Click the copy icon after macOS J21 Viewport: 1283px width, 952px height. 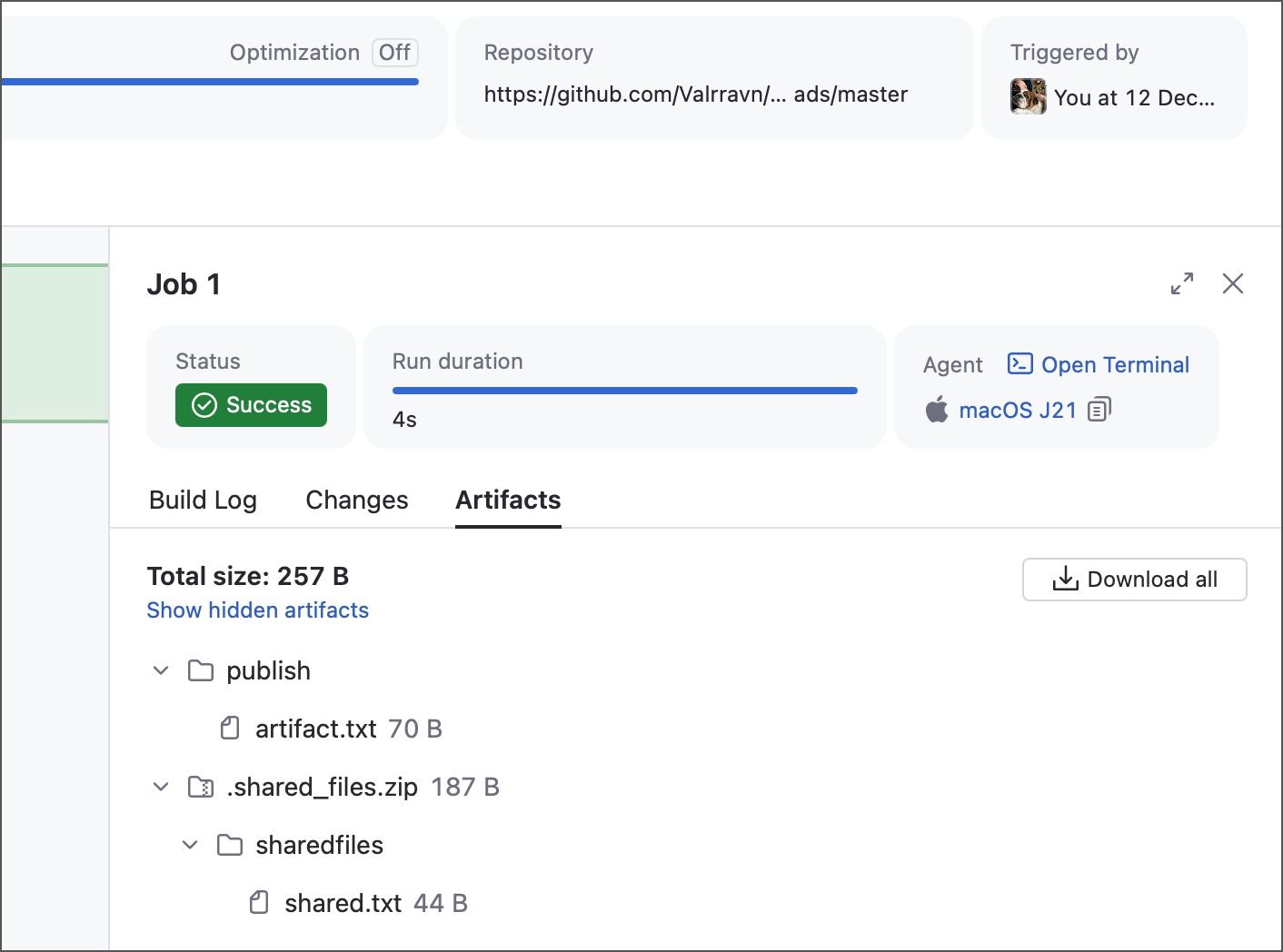[x=1099, y=409]
